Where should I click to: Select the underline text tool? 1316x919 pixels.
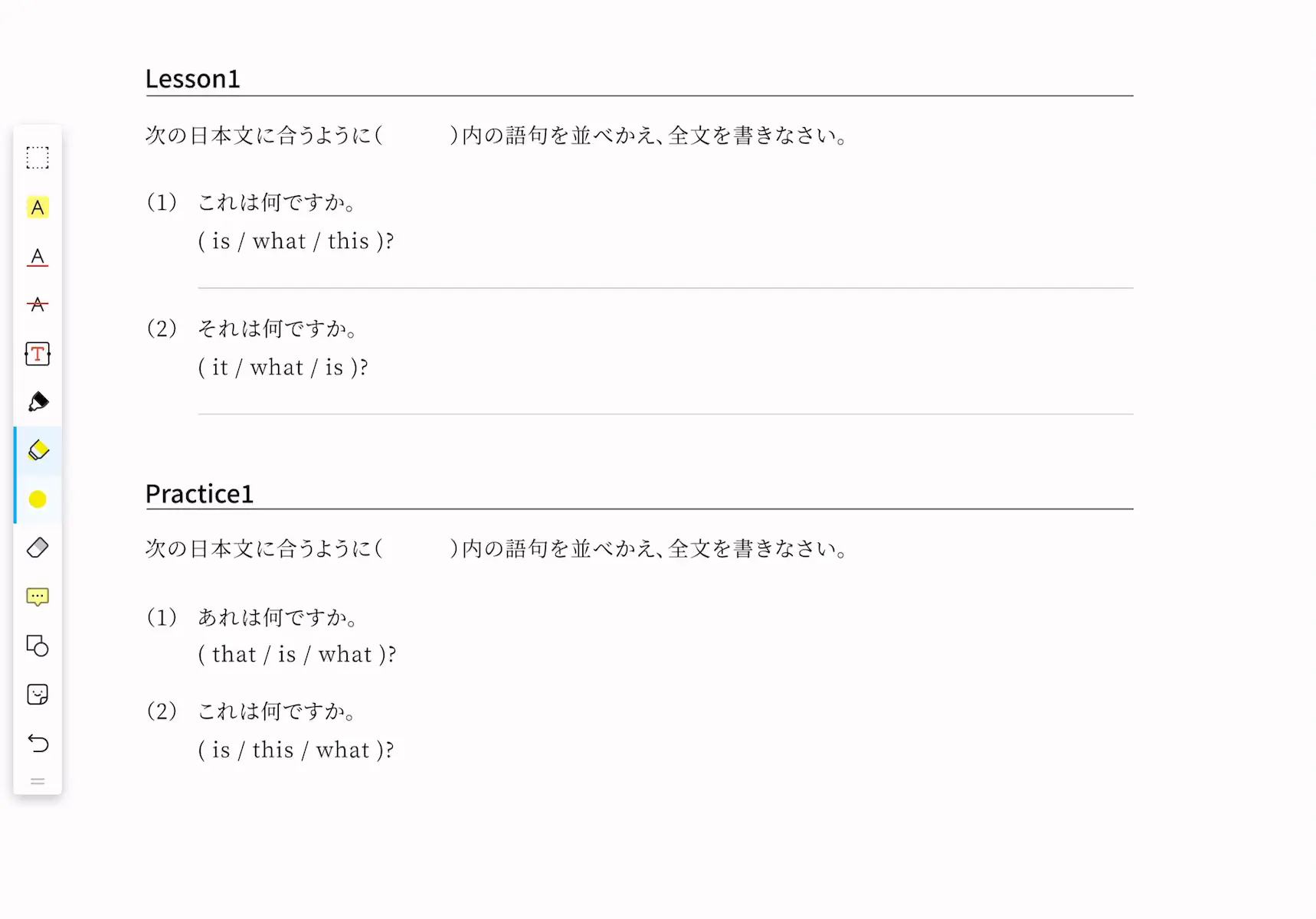[38, 257]
